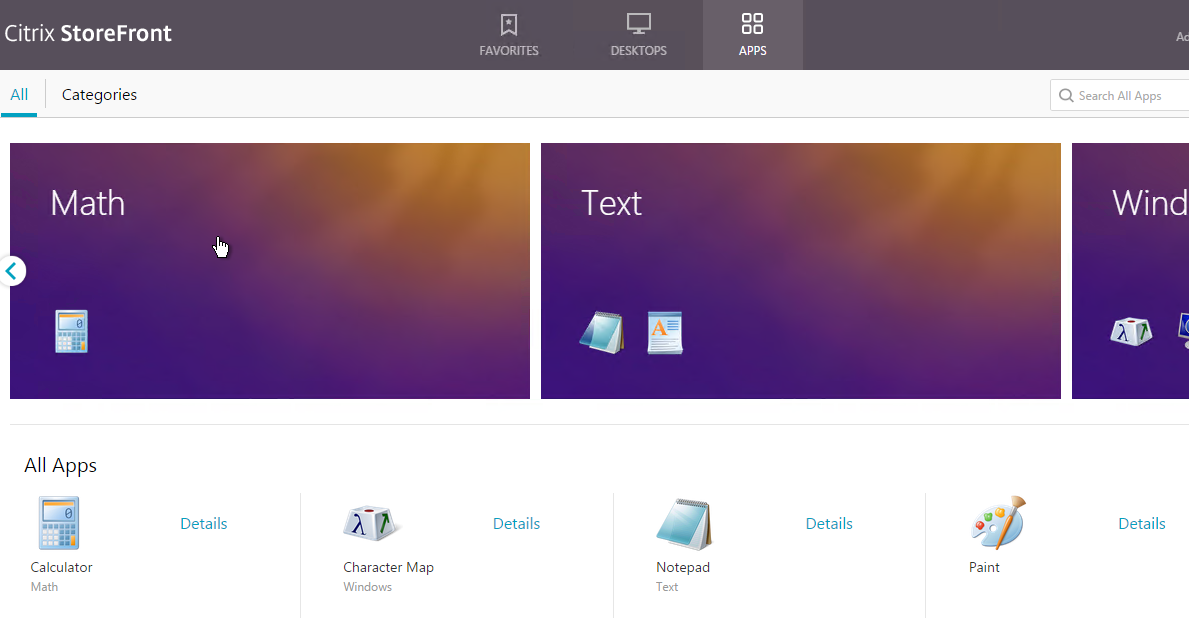The image size is (1189, 623).
Task: Click the All Apps heading
Action: [x=61, y=465]
